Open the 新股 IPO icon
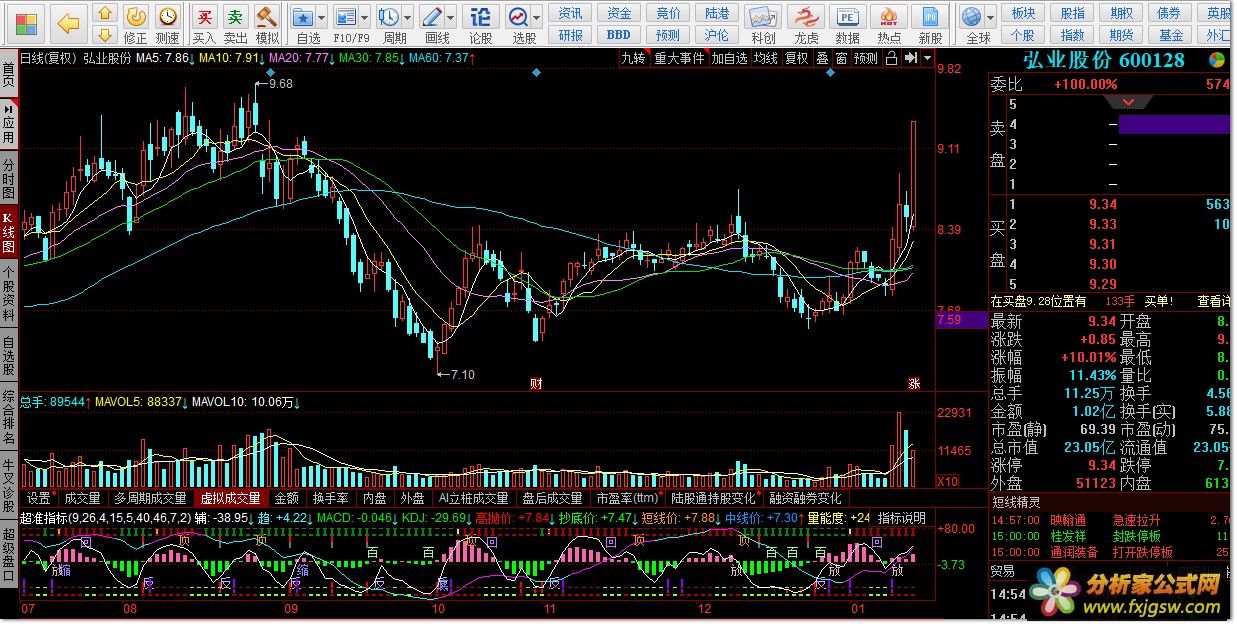The width and height of the screenshot is (1237, 624). (x=930, y=23)
